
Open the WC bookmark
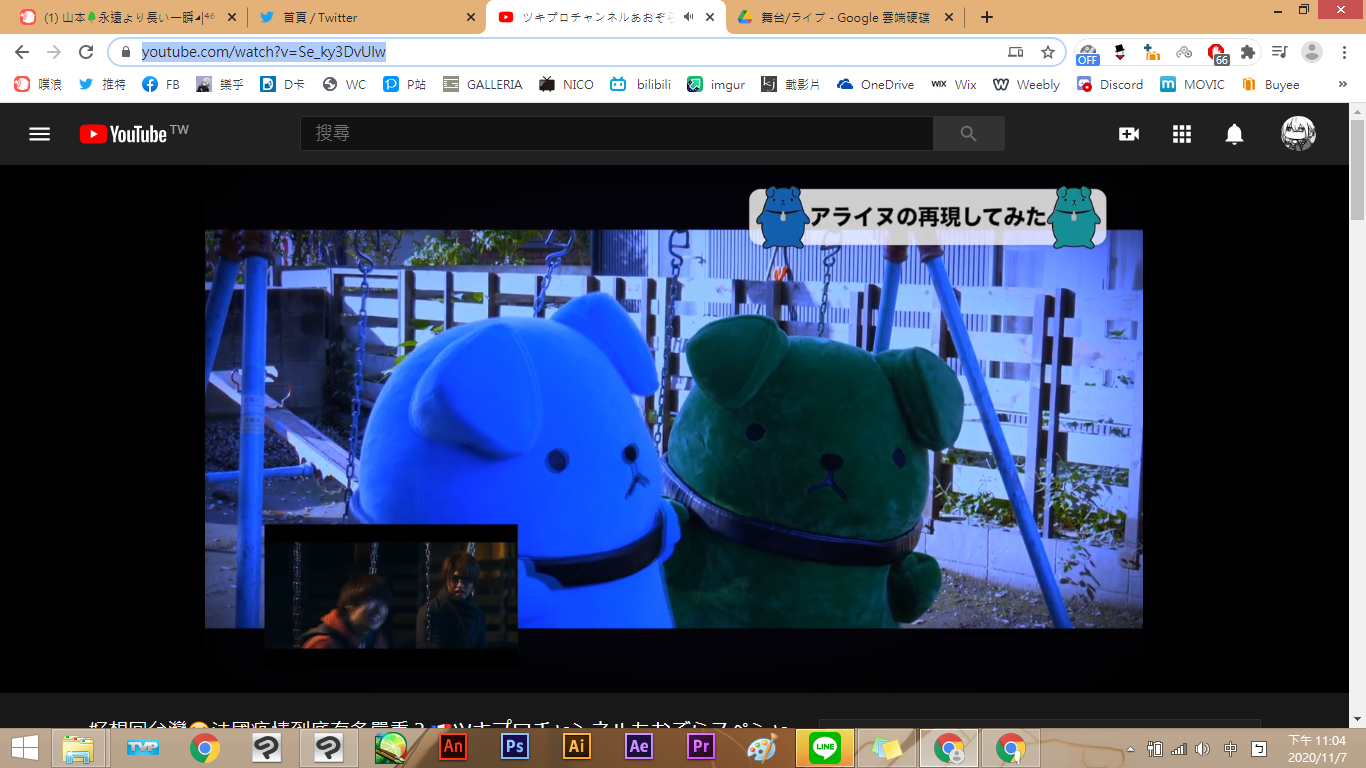tap(344, 85)
